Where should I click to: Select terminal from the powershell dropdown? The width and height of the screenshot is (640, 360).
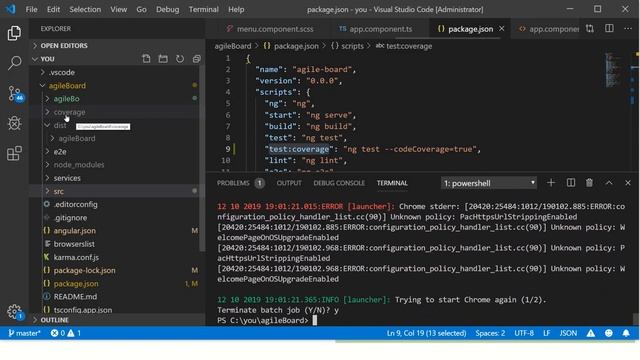489,183
